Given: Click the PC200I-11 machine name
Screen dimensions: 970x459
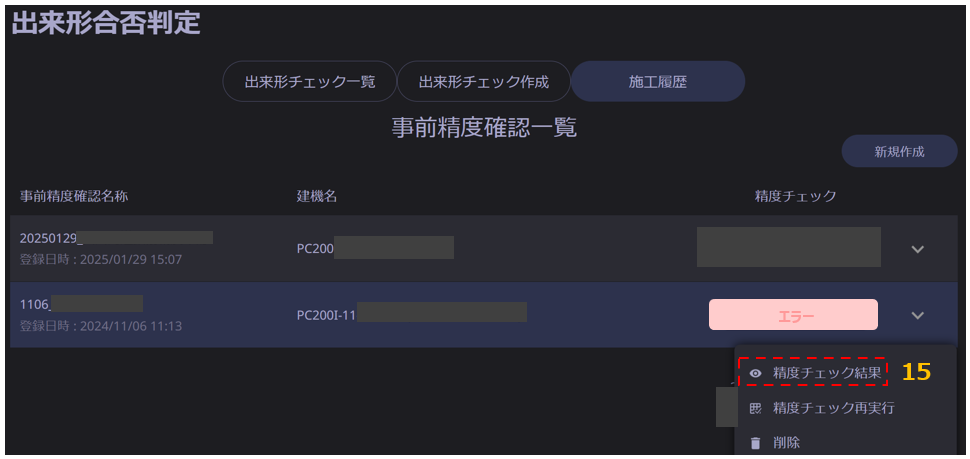Looking at the screenshot, I should [x=327, y=315].
